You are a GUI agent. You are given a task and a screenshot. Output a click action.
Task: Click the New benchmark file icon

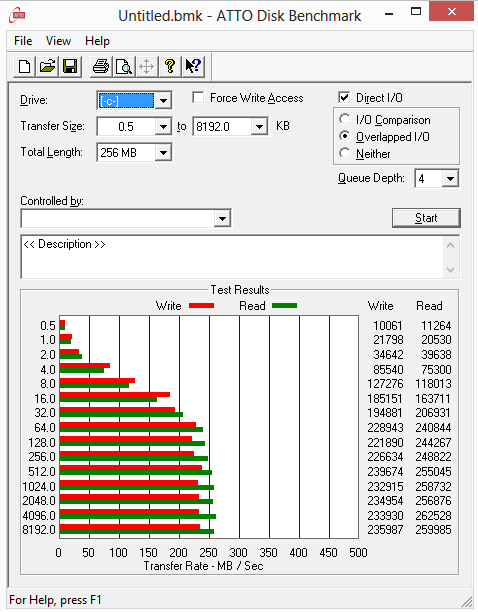pos(25,66)
